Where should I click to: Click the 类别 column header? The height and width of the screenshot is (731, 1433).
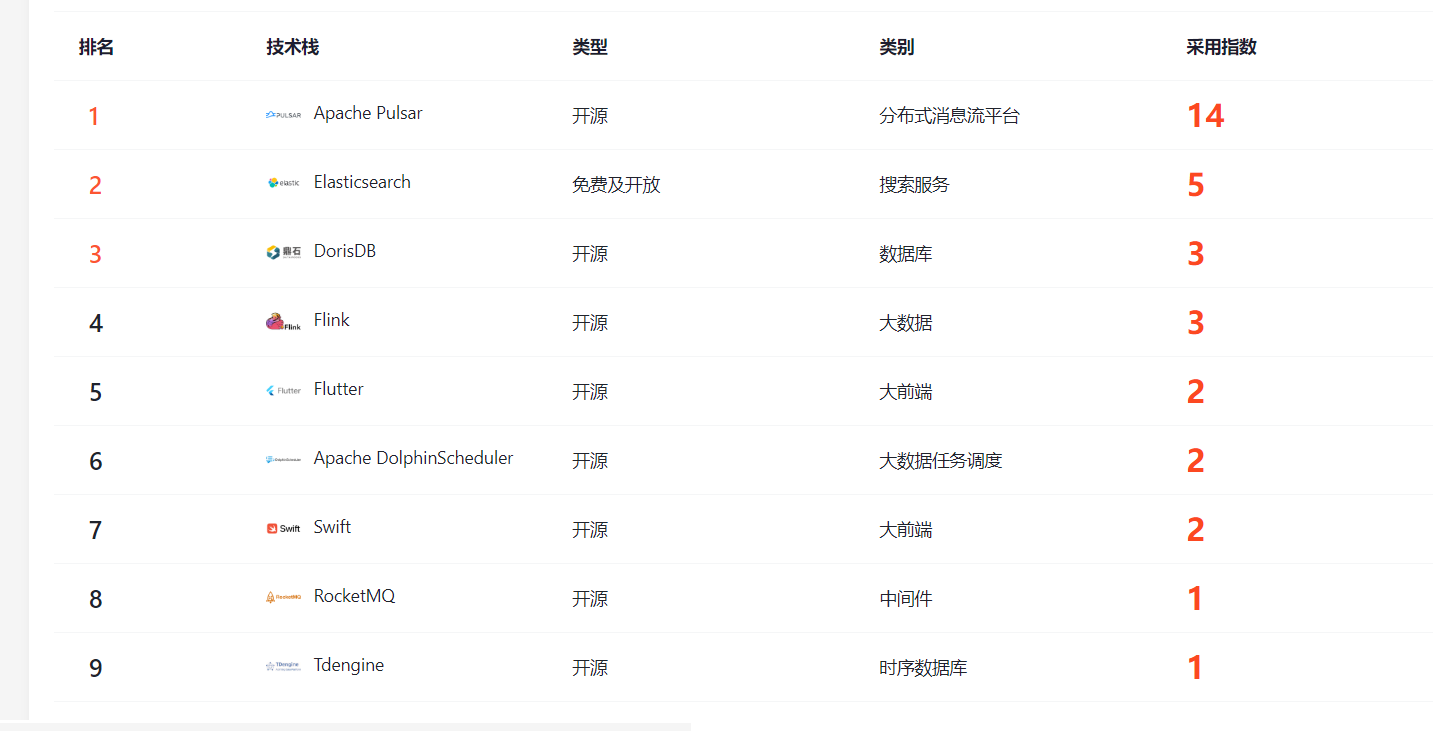coord(897,47)
